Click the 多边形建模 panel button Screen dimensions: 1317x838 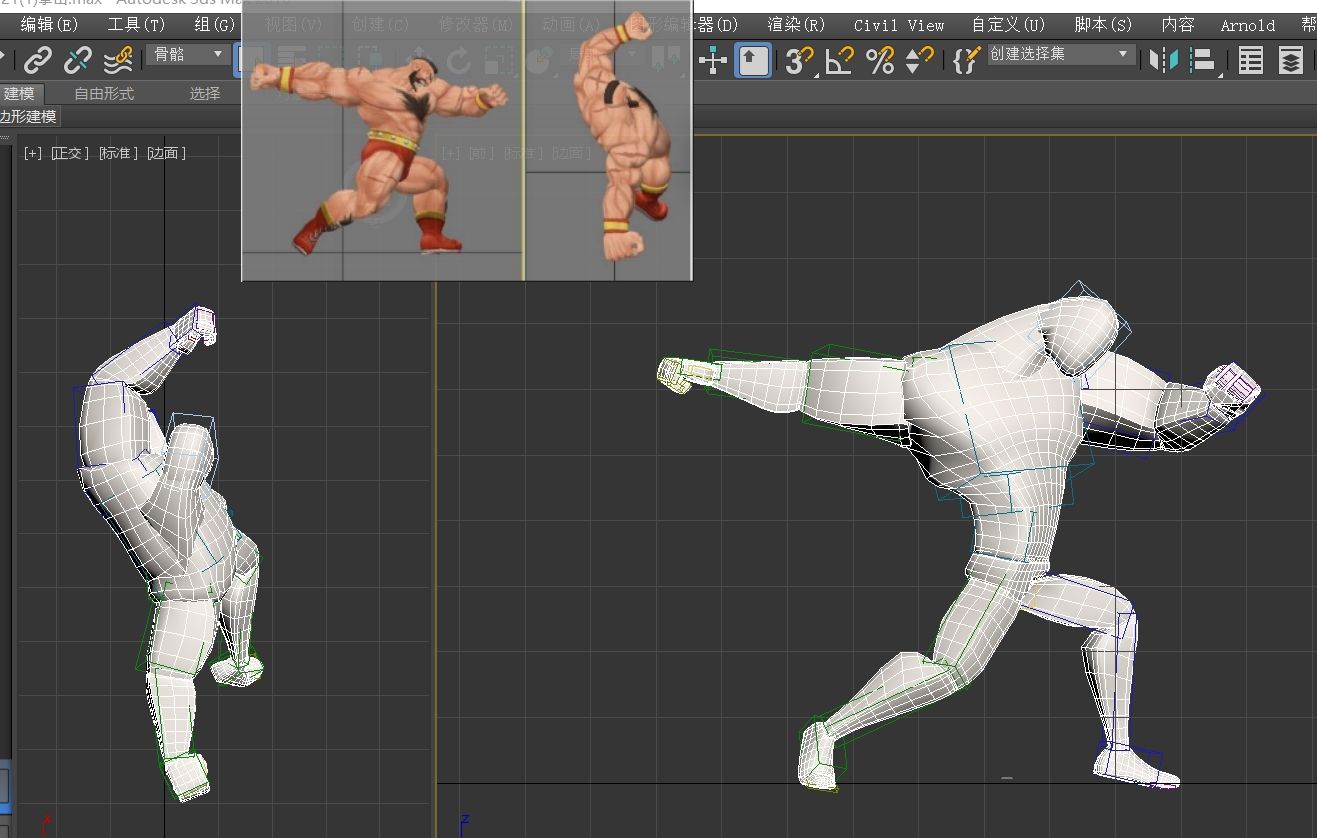pyautogui.click(x=28, y=117)
